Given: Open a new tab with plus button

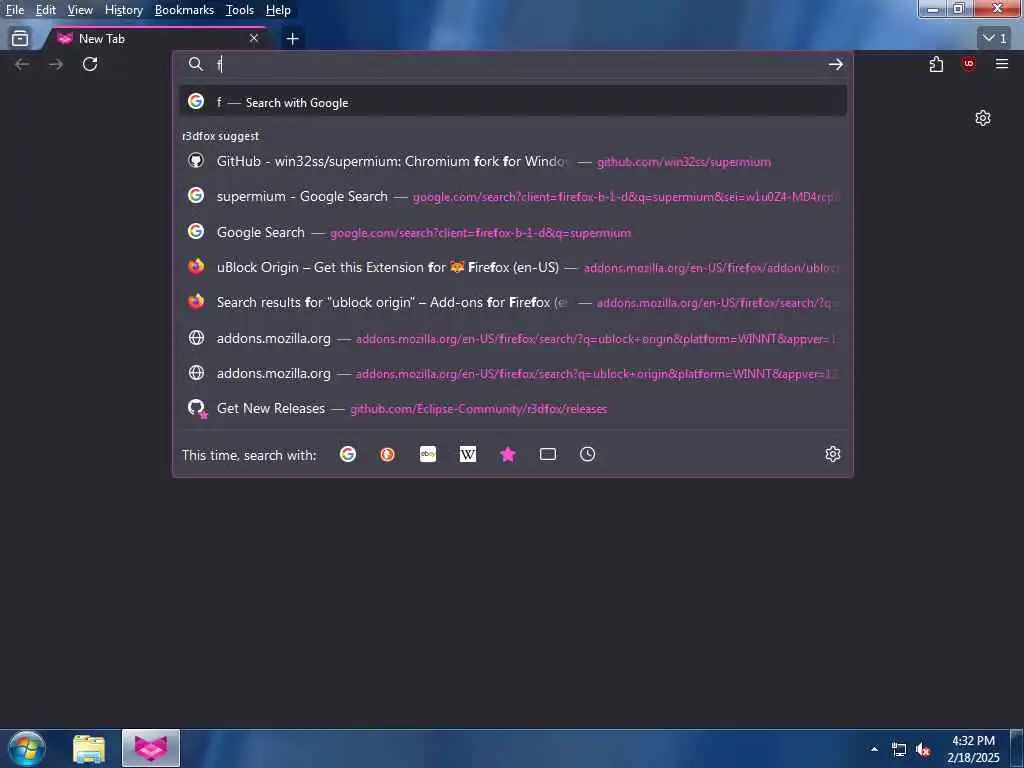Looking at the screenshot, I should coord(293,39).
